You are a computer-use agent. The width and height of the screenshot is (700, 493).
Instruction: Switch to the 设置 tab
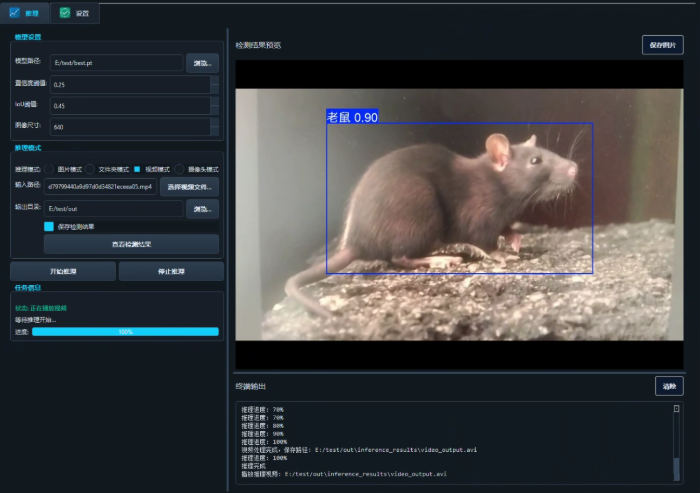75,13
